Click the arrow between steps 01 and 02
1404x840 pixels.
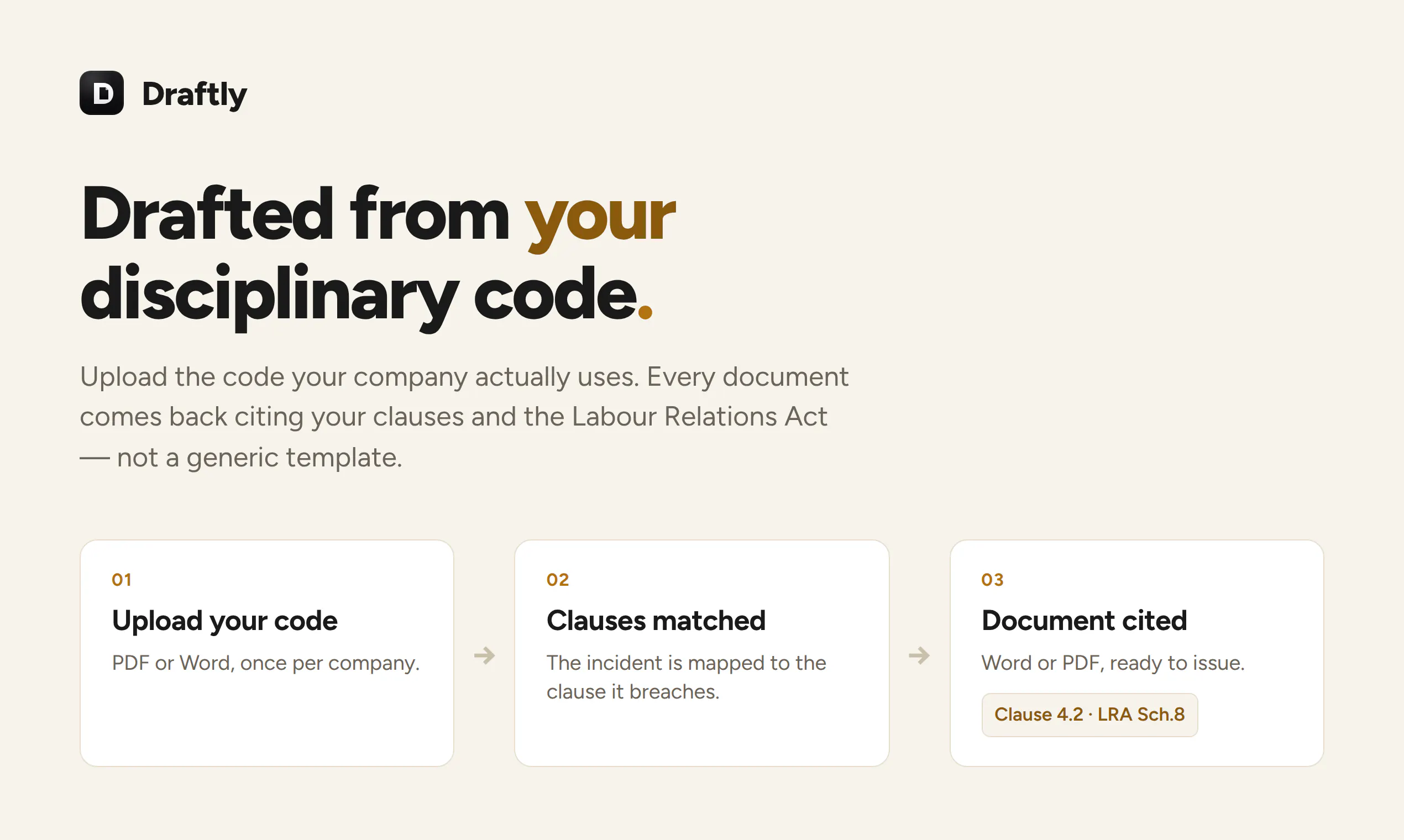coord(485,655)
